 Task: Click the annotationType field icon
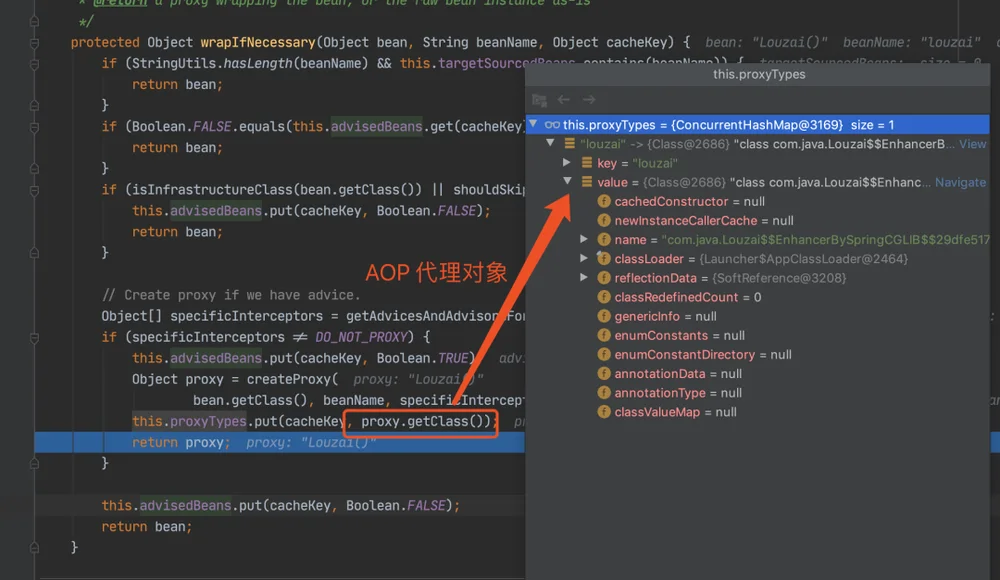tap(604, 393)
